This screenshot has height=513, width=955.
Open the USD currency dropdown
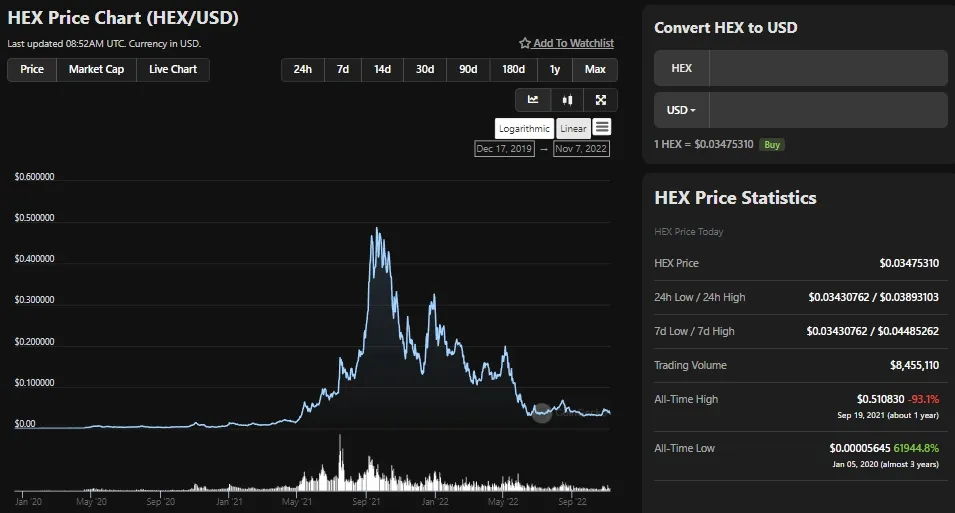(x=681, y=110)
